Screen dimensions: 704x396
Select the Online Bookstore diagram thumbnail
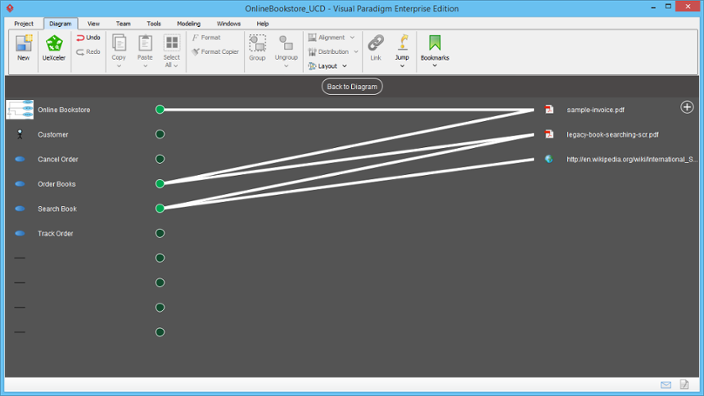tap(20, 110)
